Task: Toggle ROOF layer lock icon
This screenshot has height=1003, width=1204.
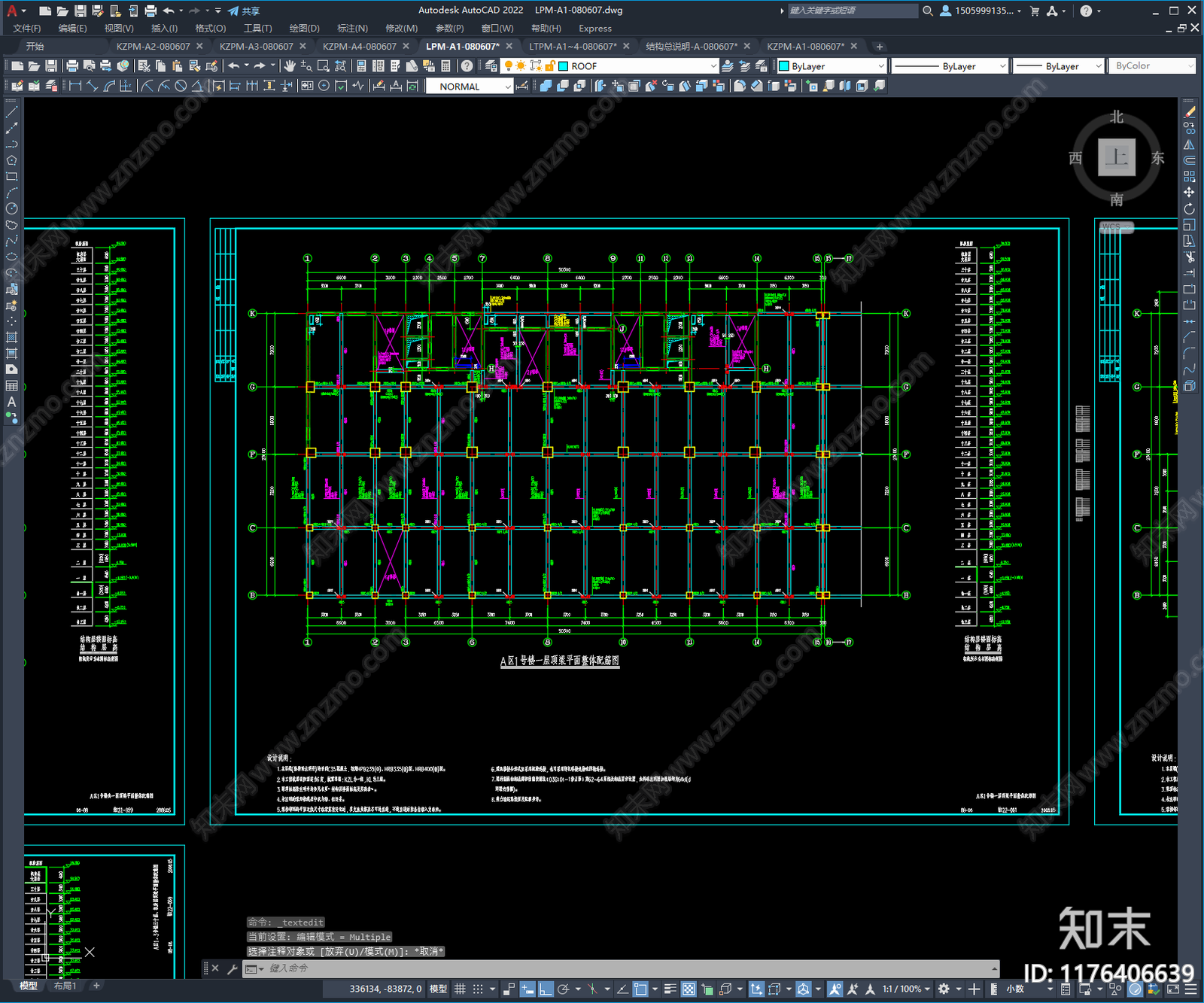Action: (x=549, y=66)
